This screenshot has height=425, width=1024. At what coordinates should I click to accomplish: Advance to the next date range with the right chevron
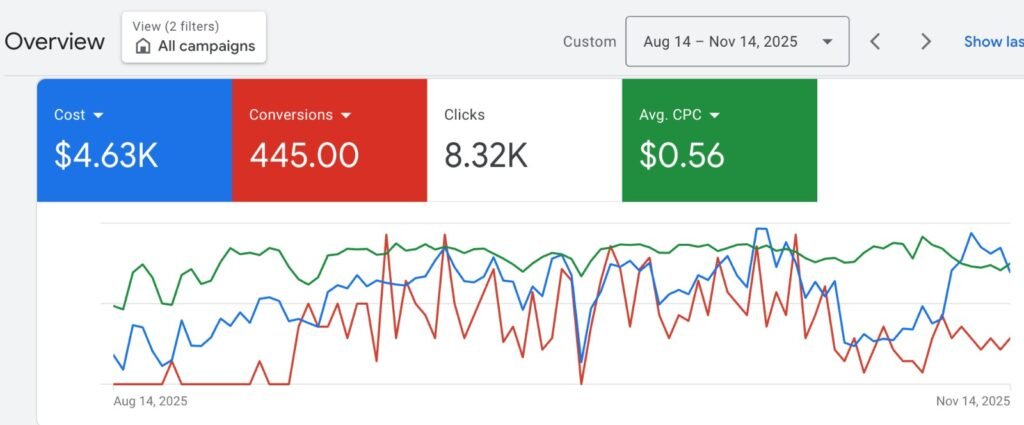pyautogui.click(x=926, y=41)
